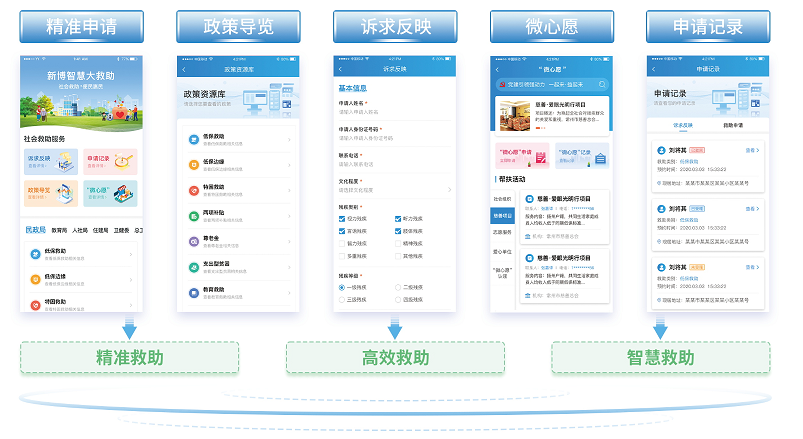Check the 多重残疾 checkbox
The height and width of the screenshot is (439, 803).
pyautogui.click(x=342, y=256)
